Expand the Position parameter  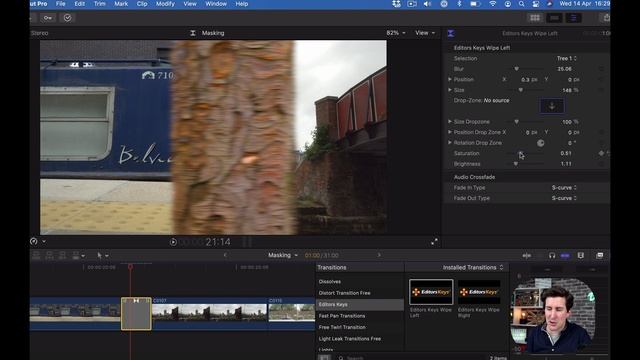point(450,79)
